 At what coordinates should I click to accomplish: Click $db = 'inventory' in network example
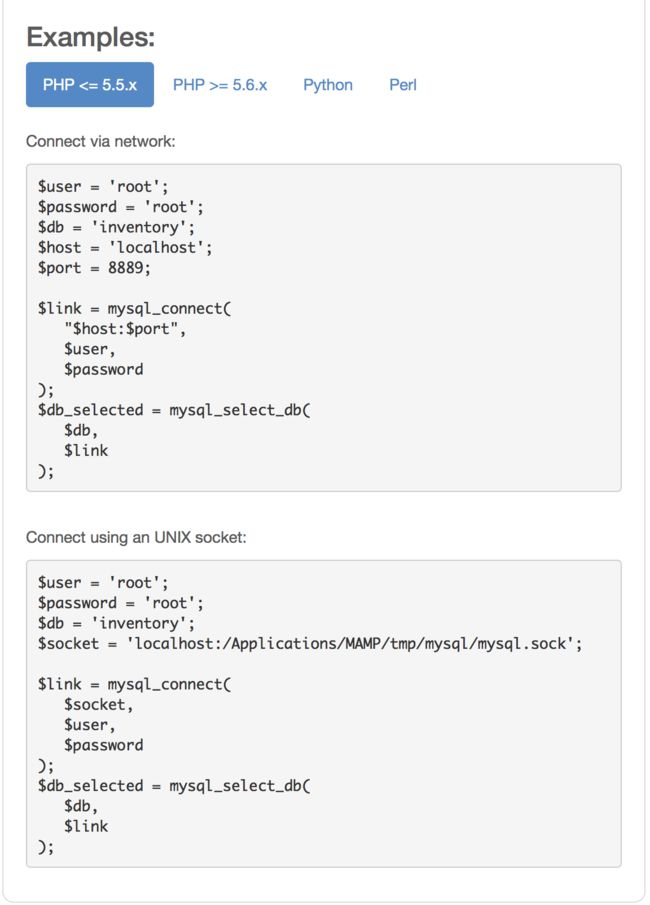pyautogui.click(x=116, y=227)
